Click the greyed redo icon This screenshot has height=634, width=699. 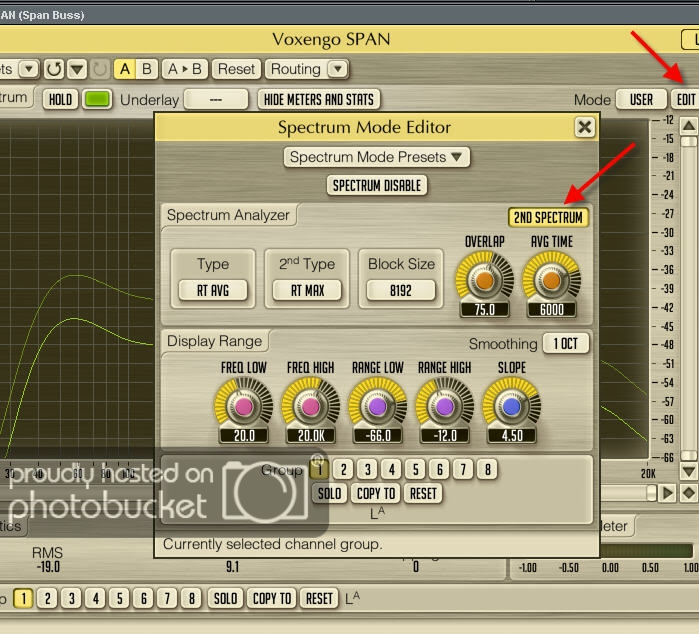tap(100, 70)
